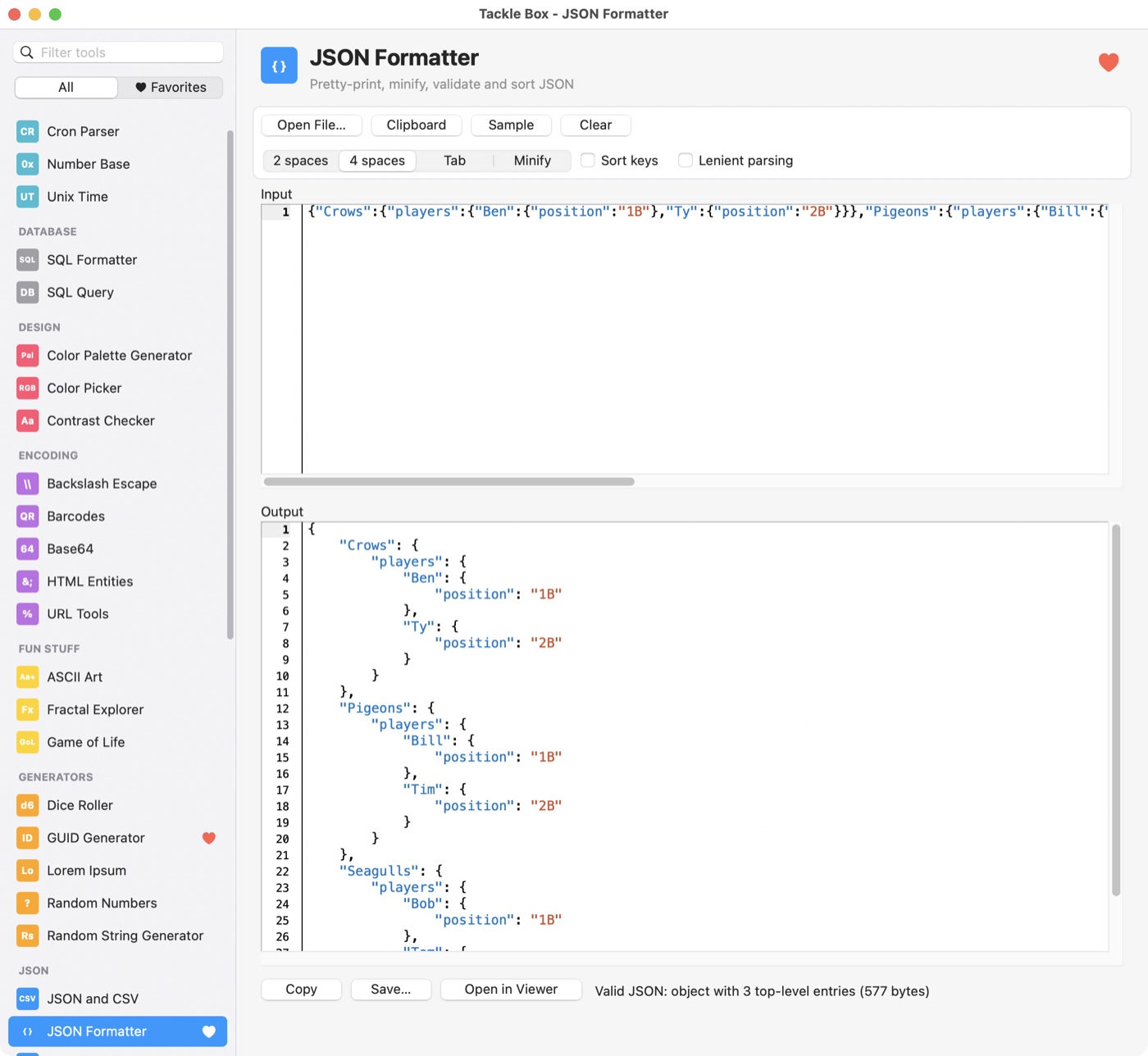
Task: Open the SQL Formatter icon
Action: (x=27, y=260)
